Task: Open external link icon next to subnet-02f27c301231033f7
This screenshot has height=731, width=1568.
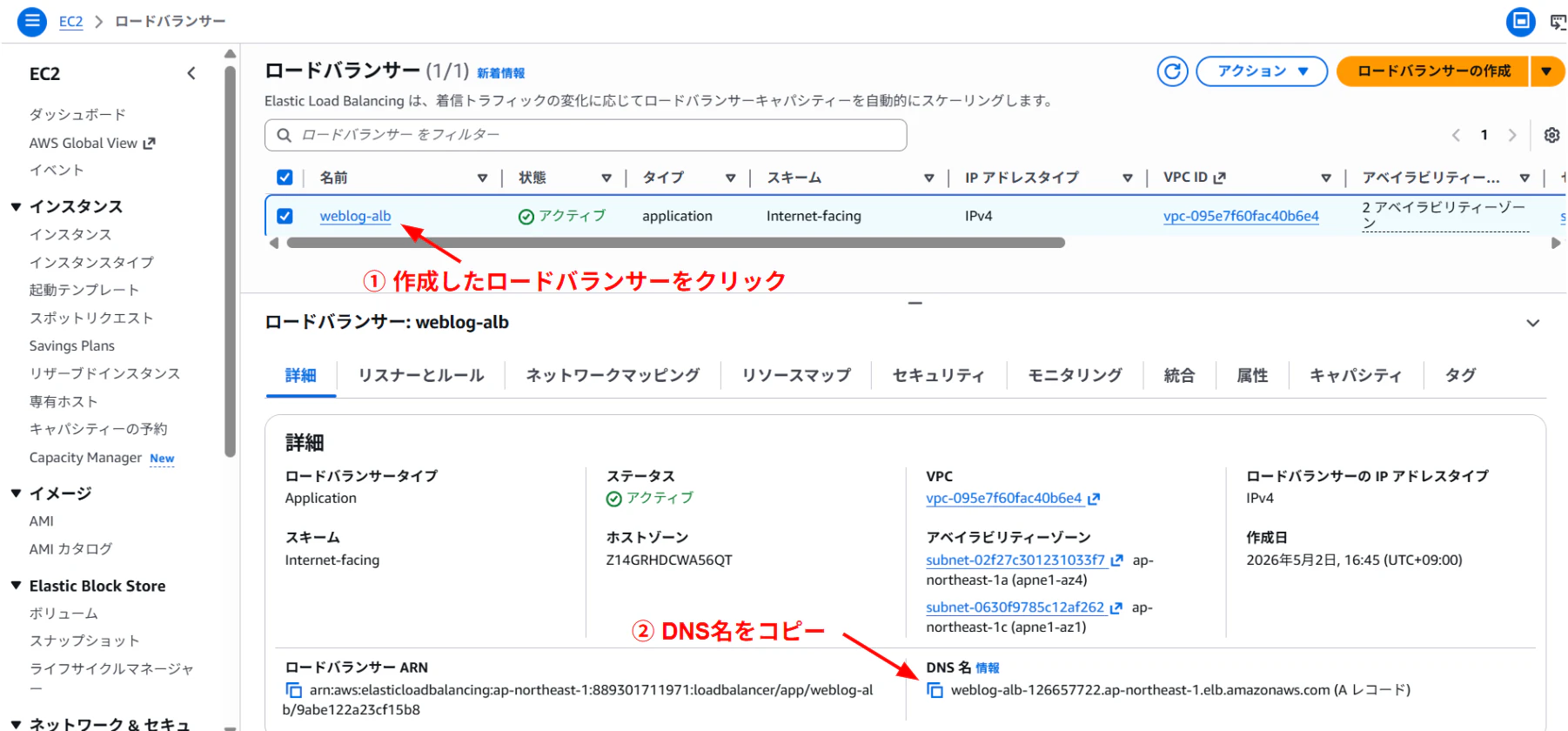Action: pyautogui.click(x=1116, y=560)
